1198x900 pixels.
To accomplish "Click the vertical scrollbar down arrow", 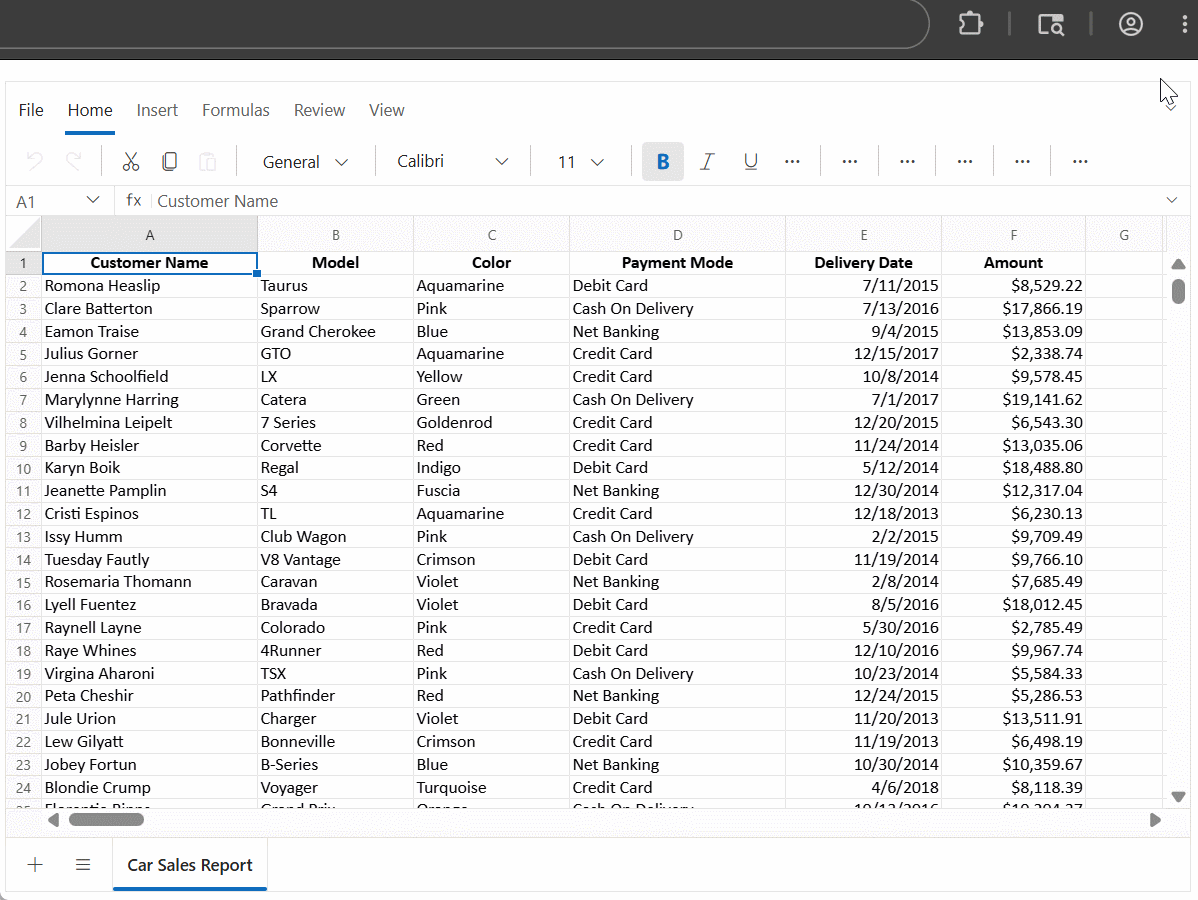I will [x=1178, y=796].
